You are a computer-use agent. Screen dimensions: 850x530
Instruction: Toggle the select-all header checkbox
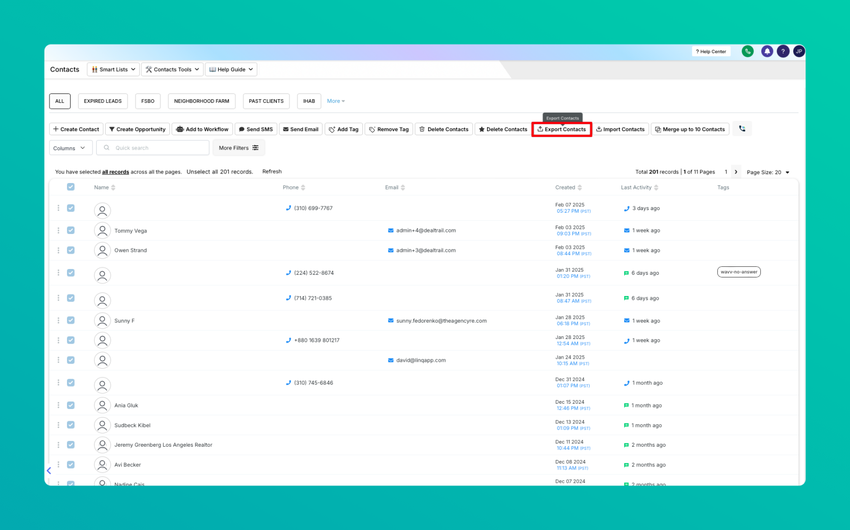point(70,187)
